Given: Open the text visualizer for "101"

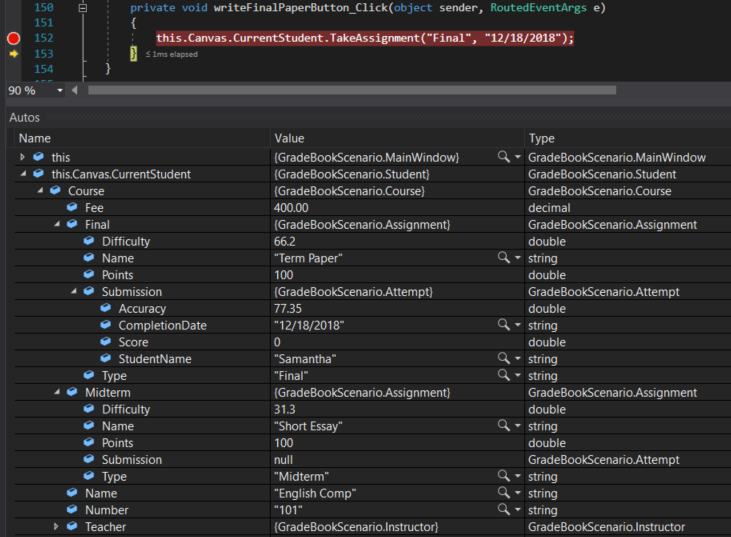Looking at the screenshot, I should [503, 509].
